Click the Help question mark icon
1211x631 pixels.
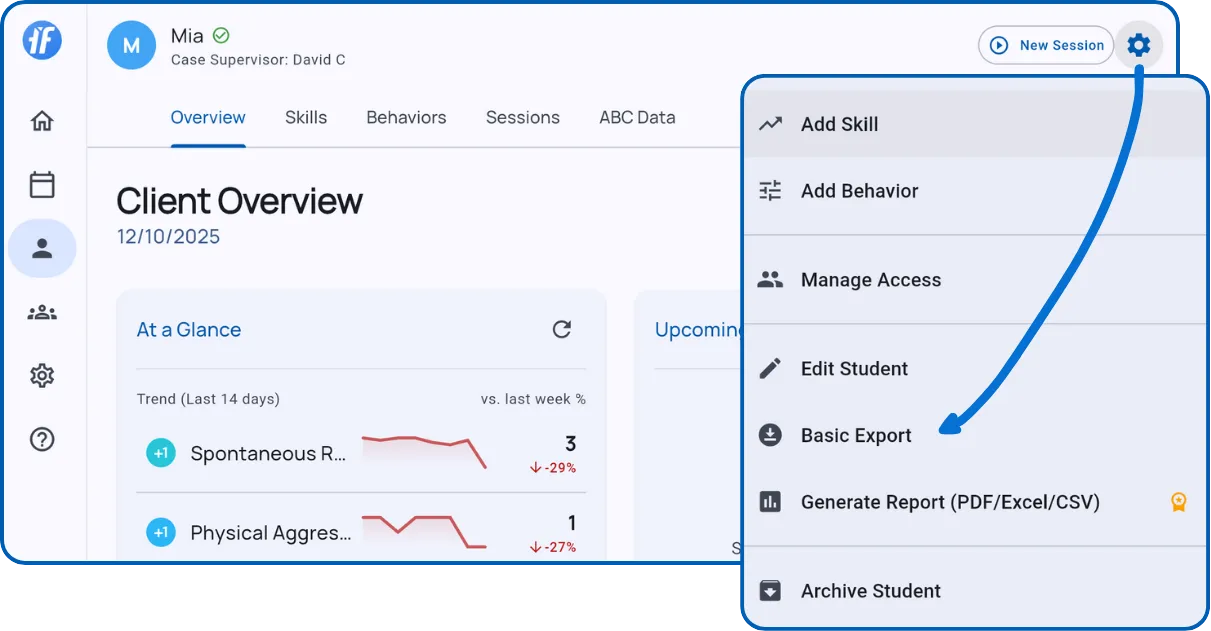(42, 439)
